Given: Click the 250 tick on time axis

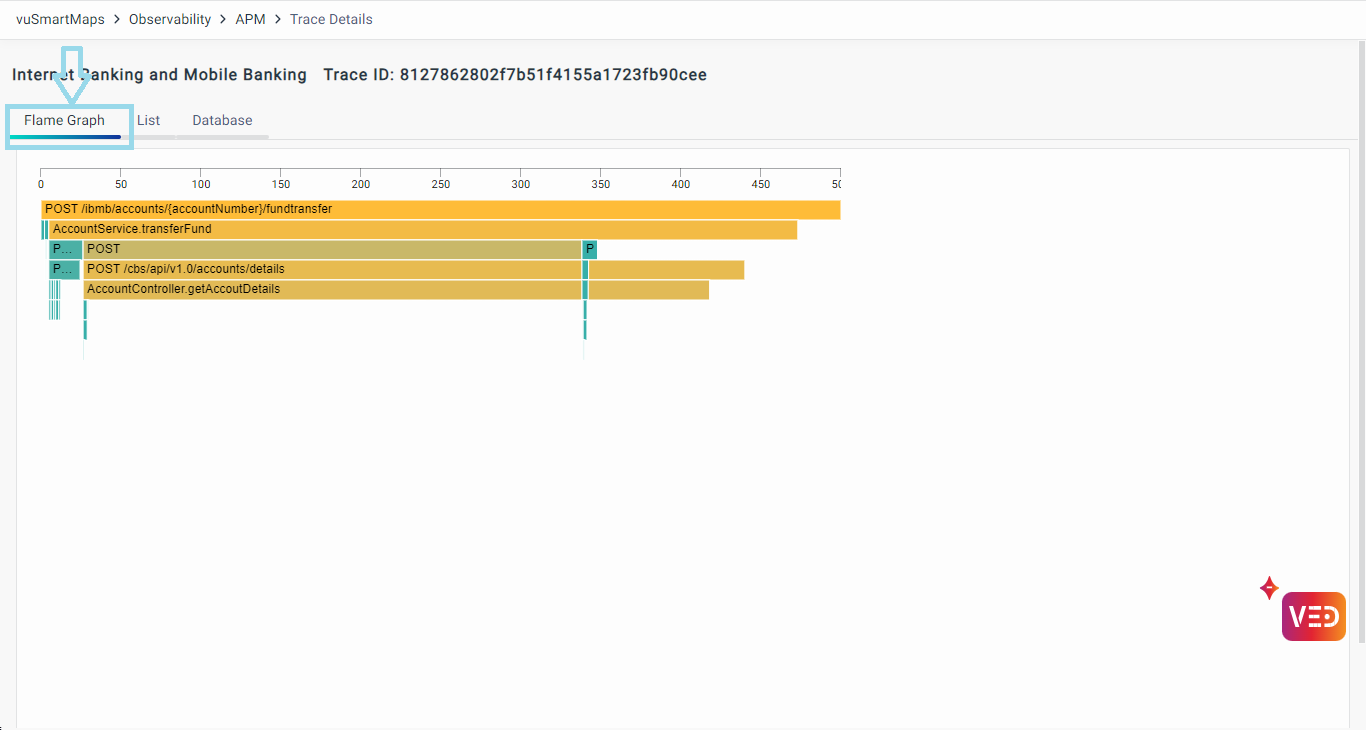Looking at the screenshot, I should pyautogui.click(x=441, y=184).
